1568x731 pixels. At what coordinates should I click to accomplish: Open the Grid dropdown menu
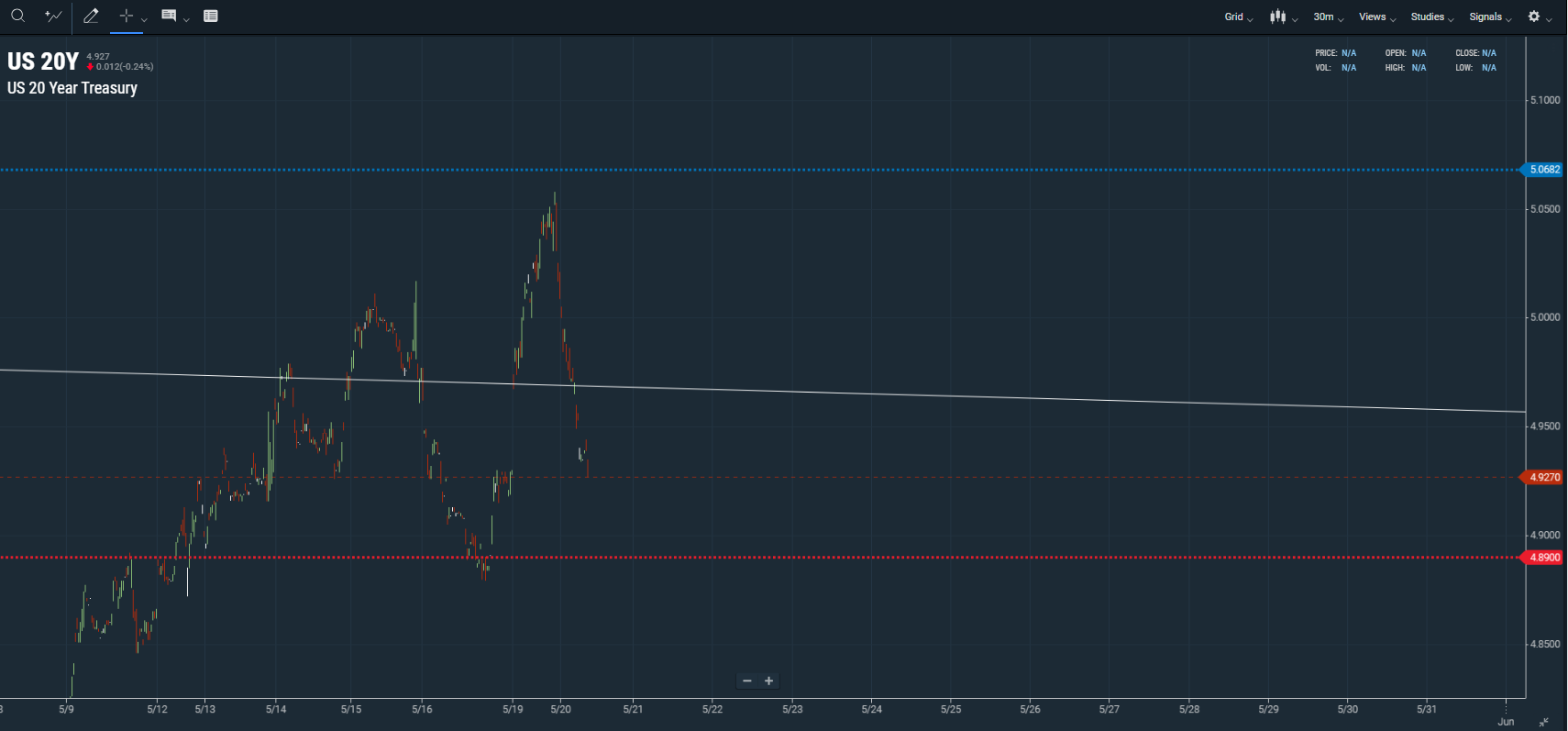tap(1239, 17)
